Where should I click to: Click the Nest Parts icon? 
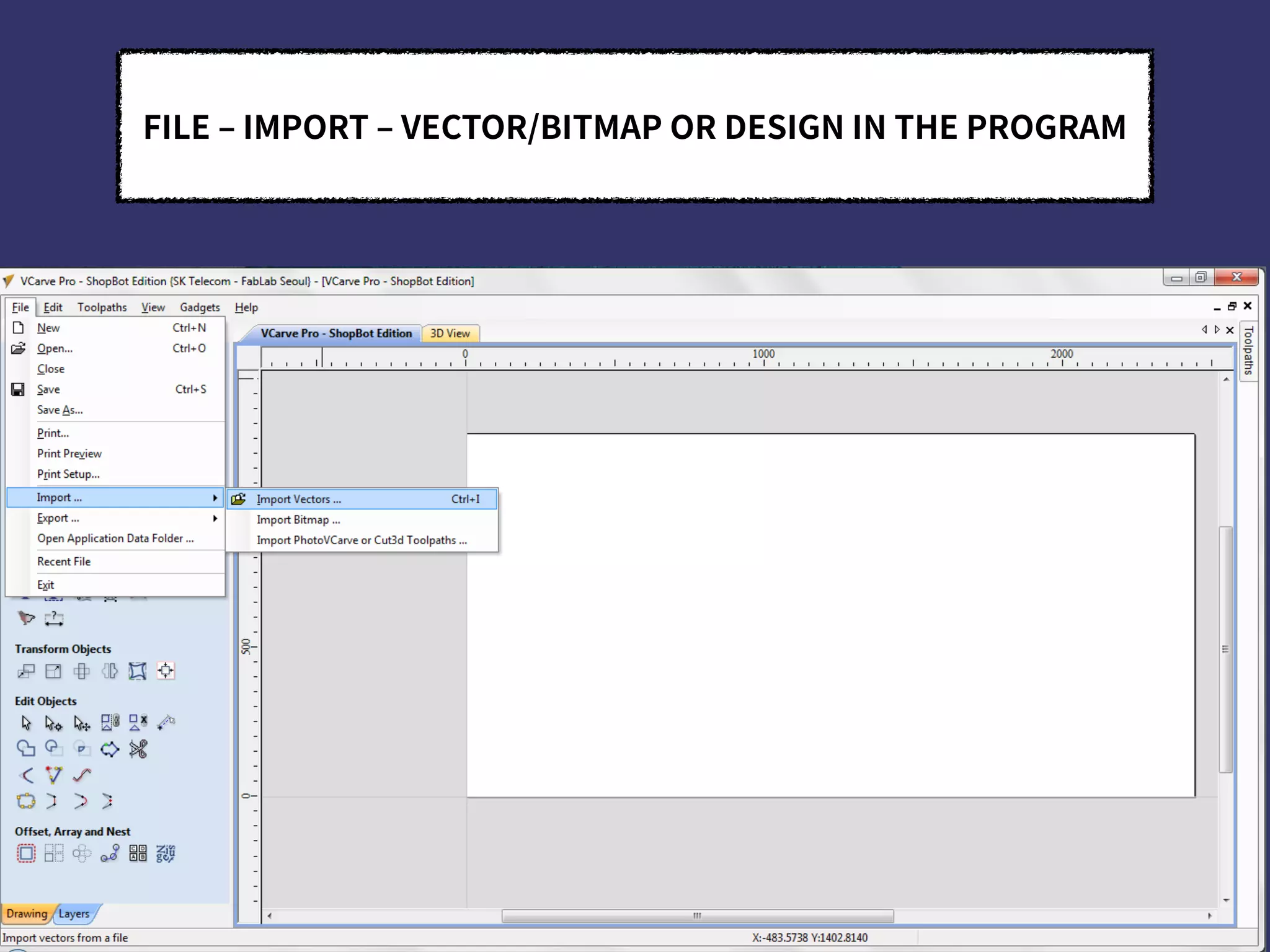pyautogui.click(x=166, y=853)
